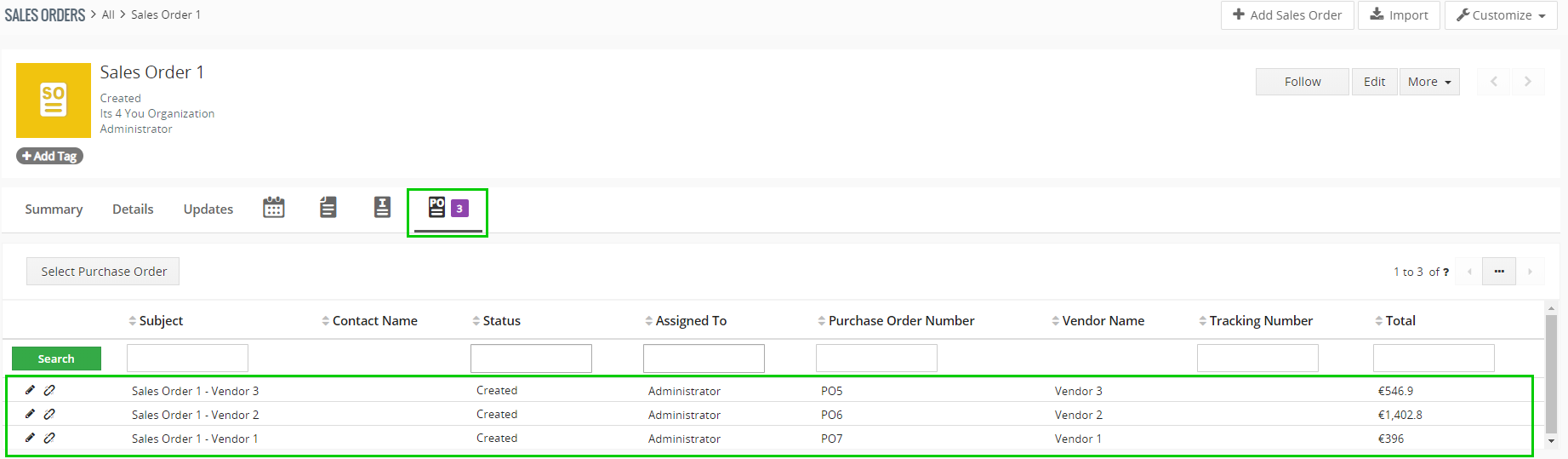The image size is (1568, 459).
Task: Unlink the Sales Order 1 - Vendor 2 row
Action: tap(49, 415)
